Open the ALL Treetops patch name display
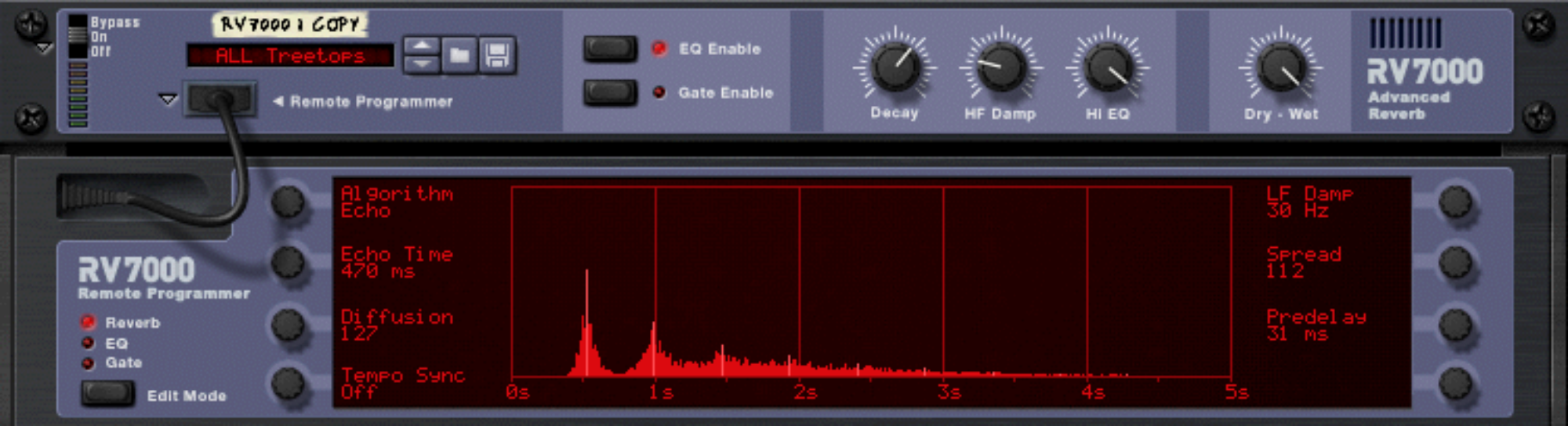 tap(290, 56)
